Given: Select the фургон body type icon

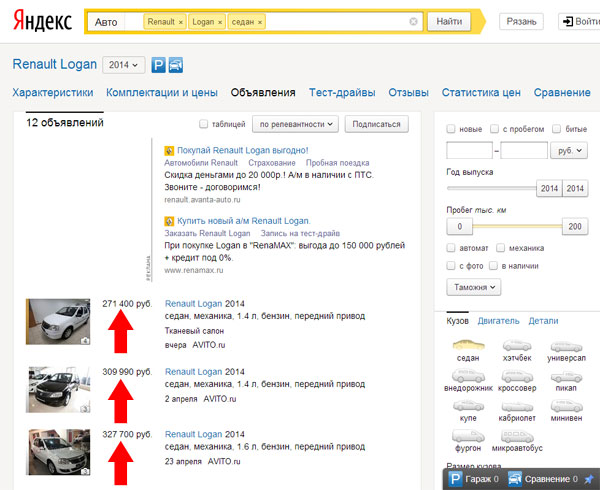Looking at the screenshot, I should coord(468,436).
